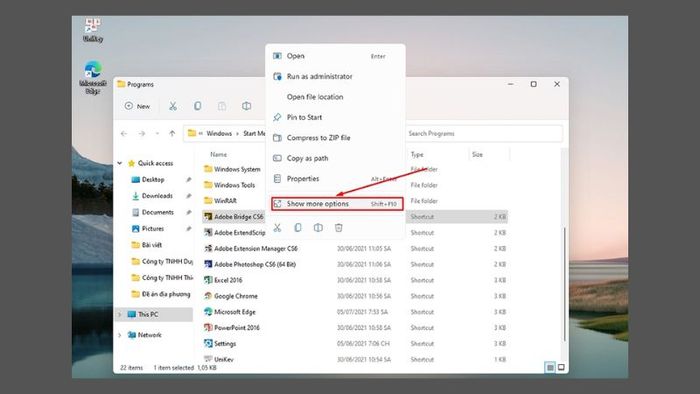Click the Search Programs input field
The image size is (700, 394).
tap(484, 133)
